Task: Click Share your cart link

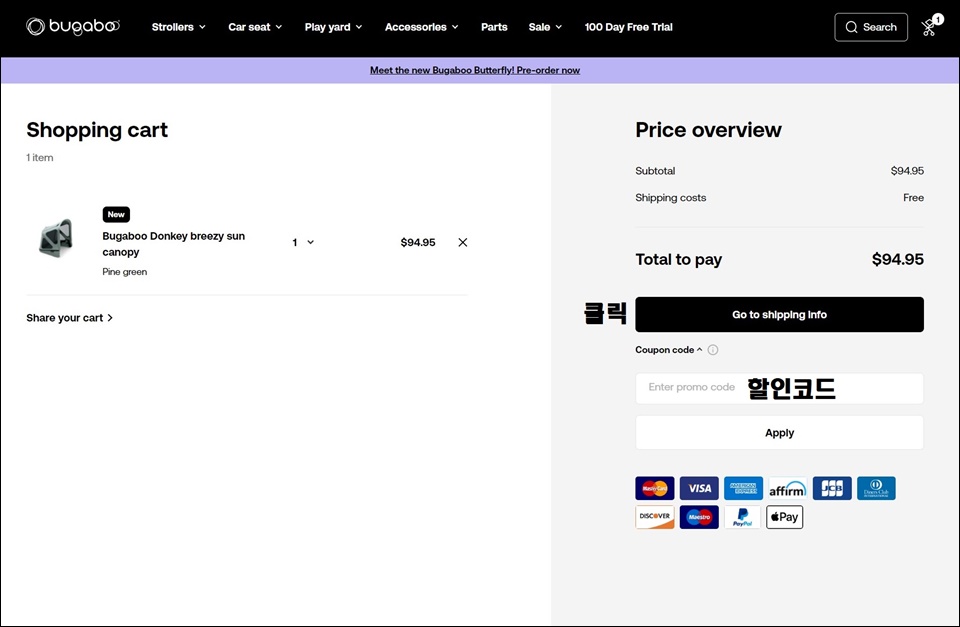Action: pyautogui.click(x=69, y=318)
